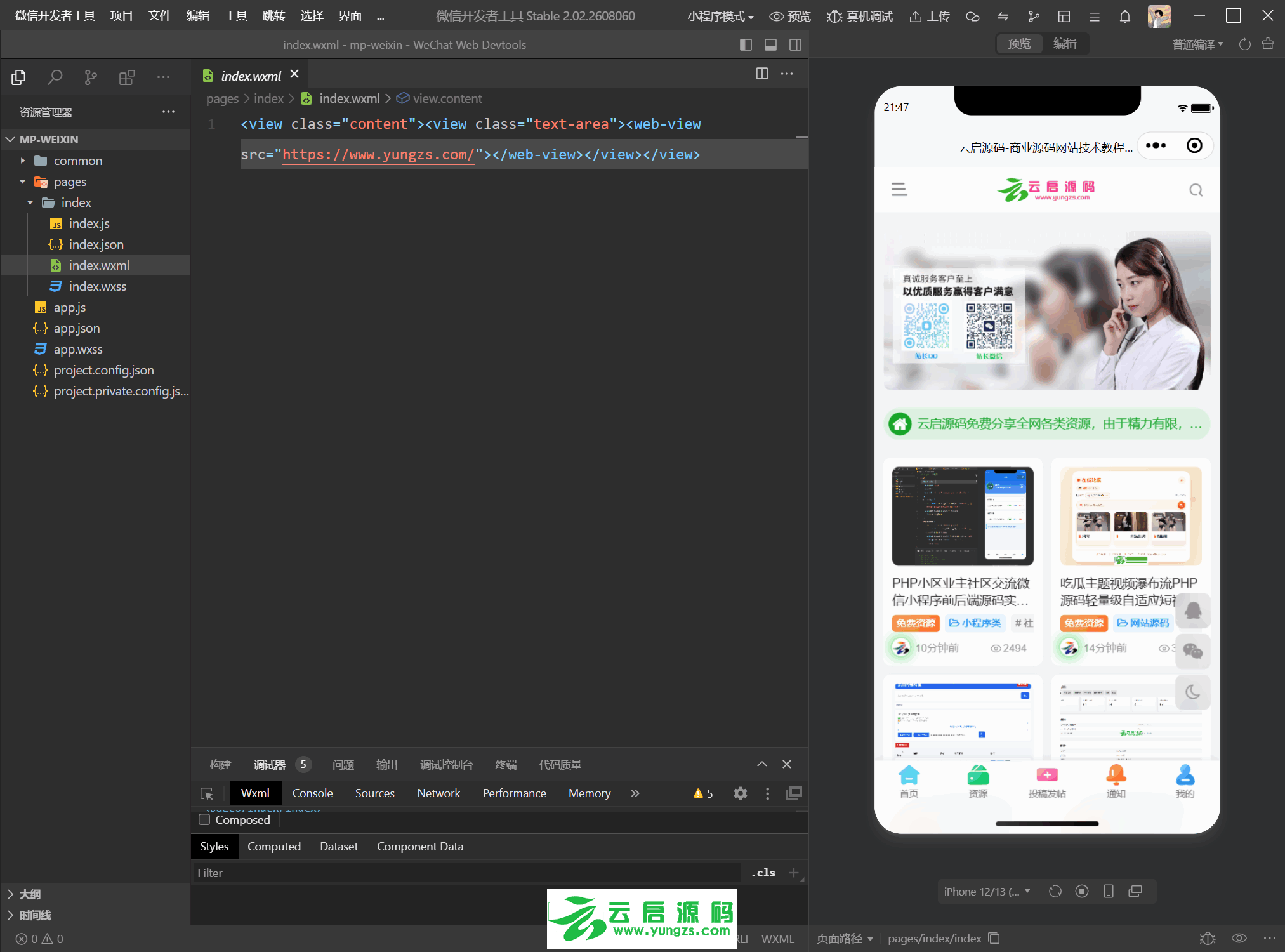Open the source control branch icon
The width and height of the screenshot is (1285, 952).
click(x=91, y=77)
